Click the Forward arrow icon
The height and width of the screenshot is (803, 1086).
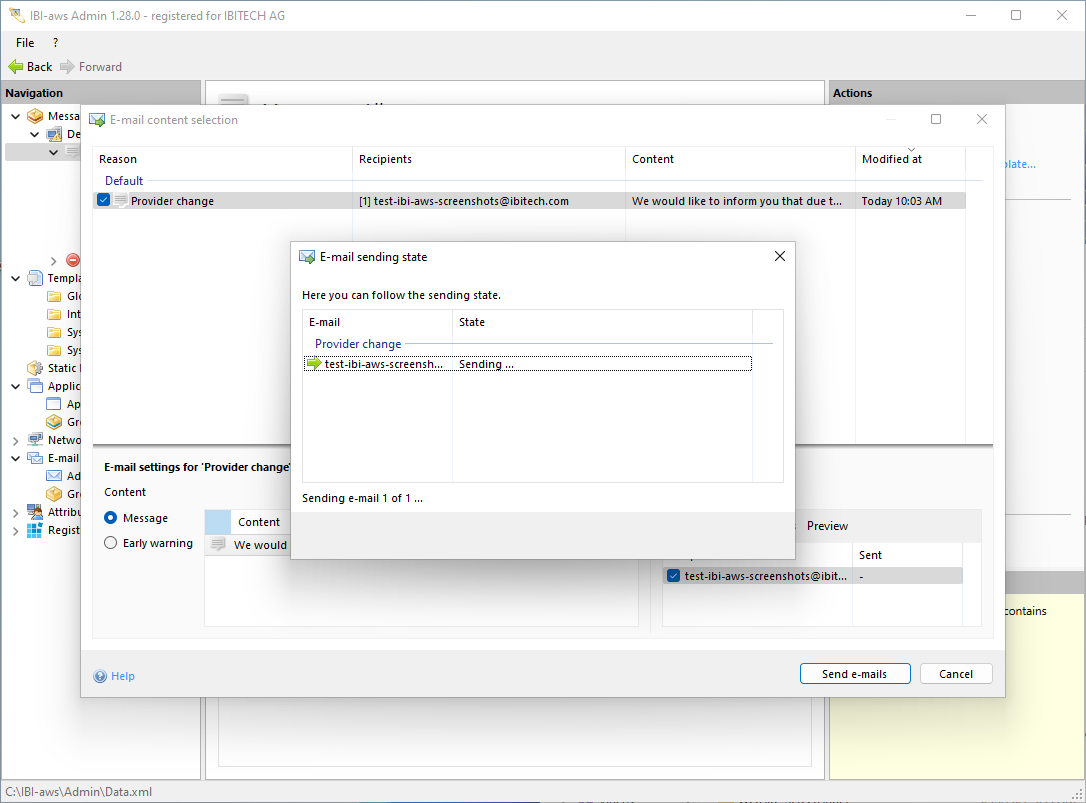click(x=67, y=67)
